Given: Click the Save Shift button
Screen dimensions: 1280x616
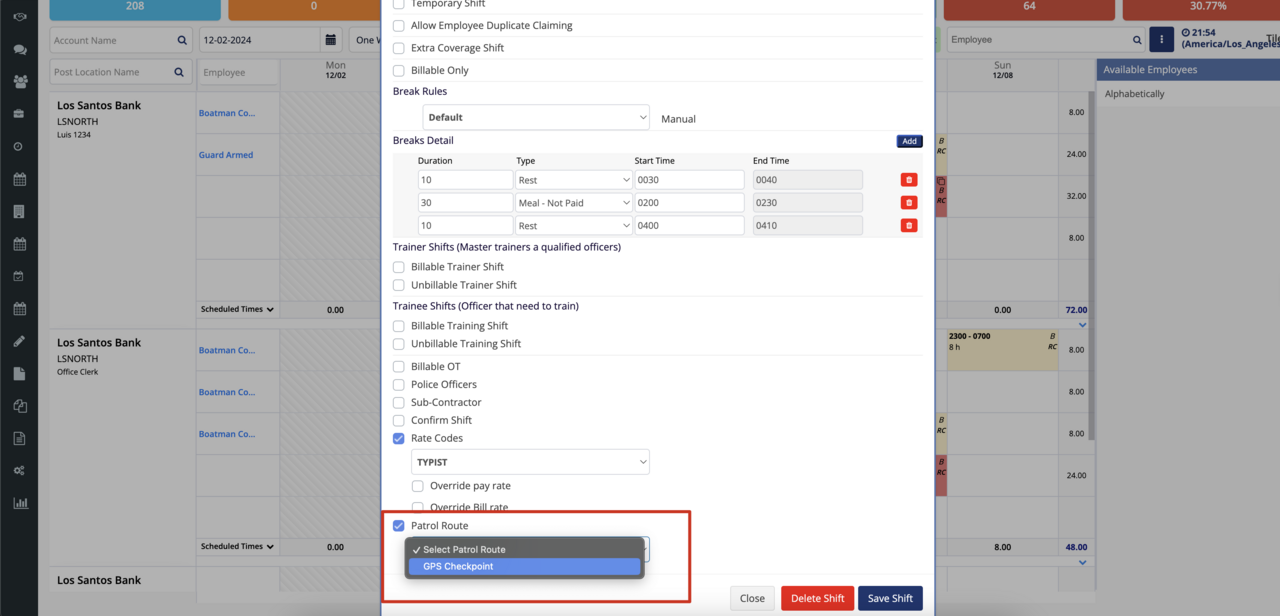Looking at the screenshot, I should pos(890,598).
